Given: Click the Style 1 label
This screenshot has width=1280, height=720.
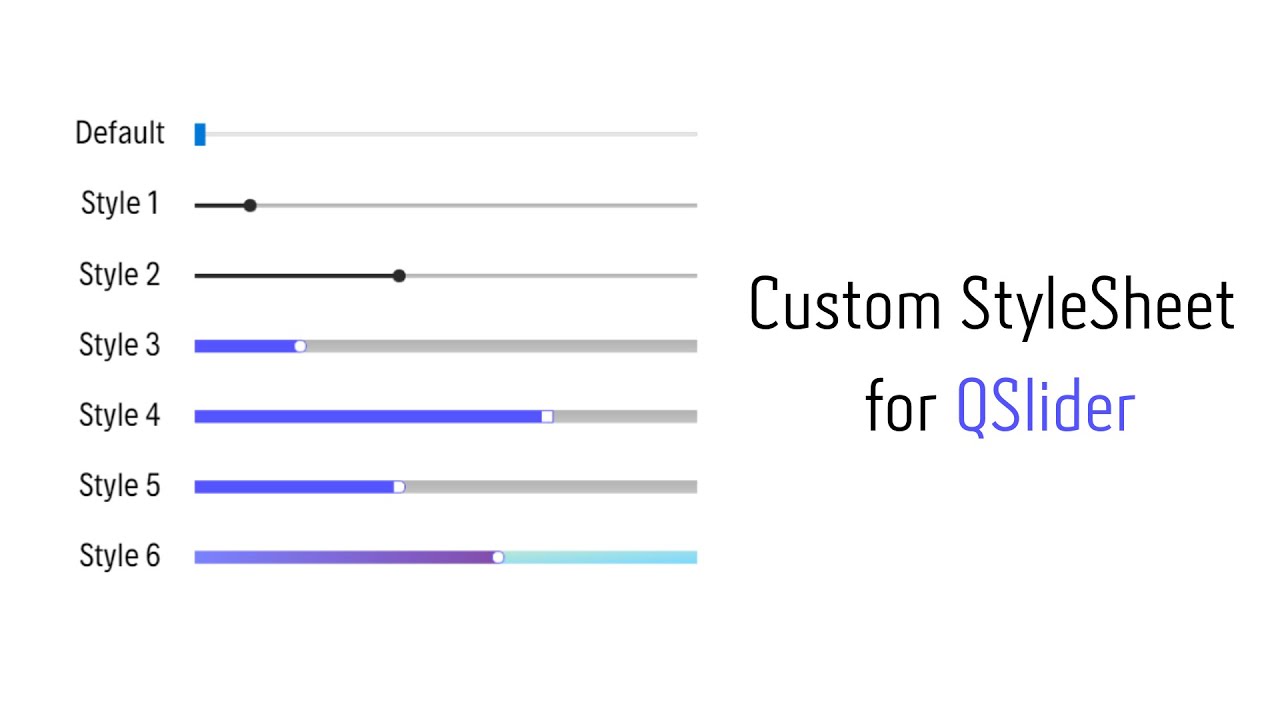Looking at the screenshot, I should (x=120, y=204).
